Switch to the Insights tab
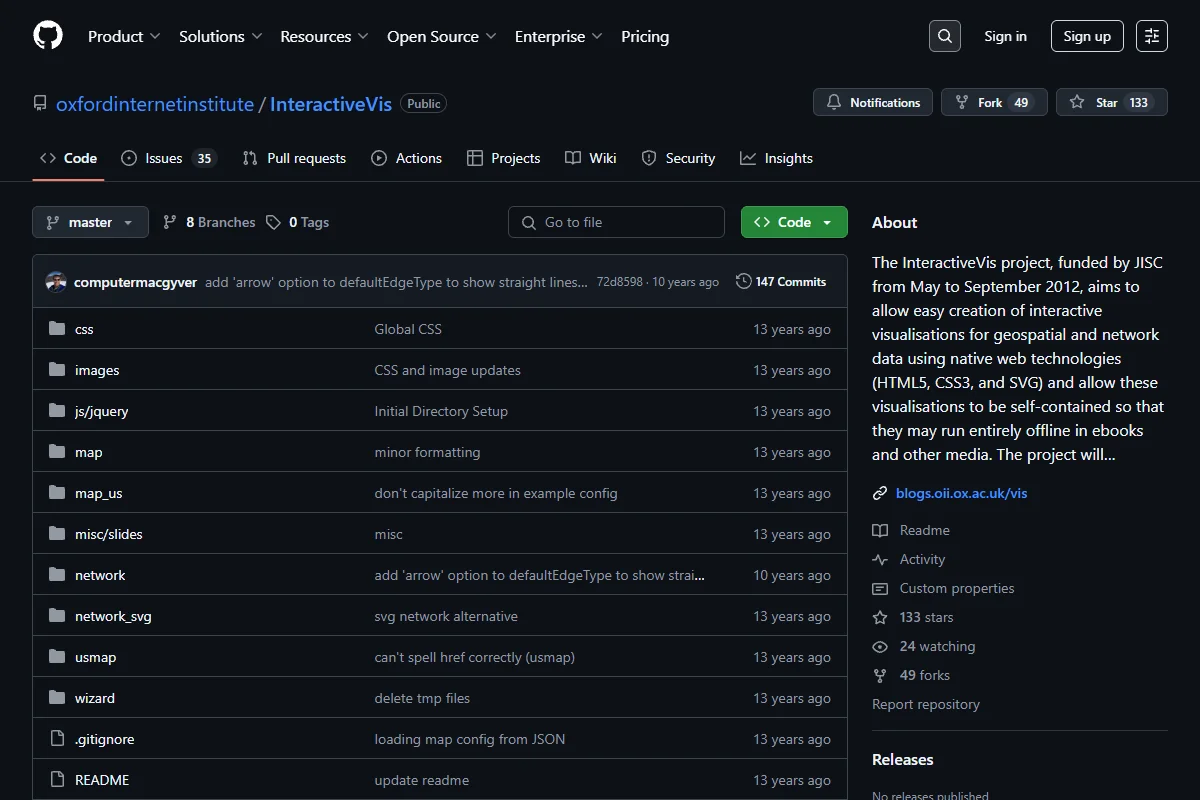Screen dimensions: 1200x800 (776, 158)
